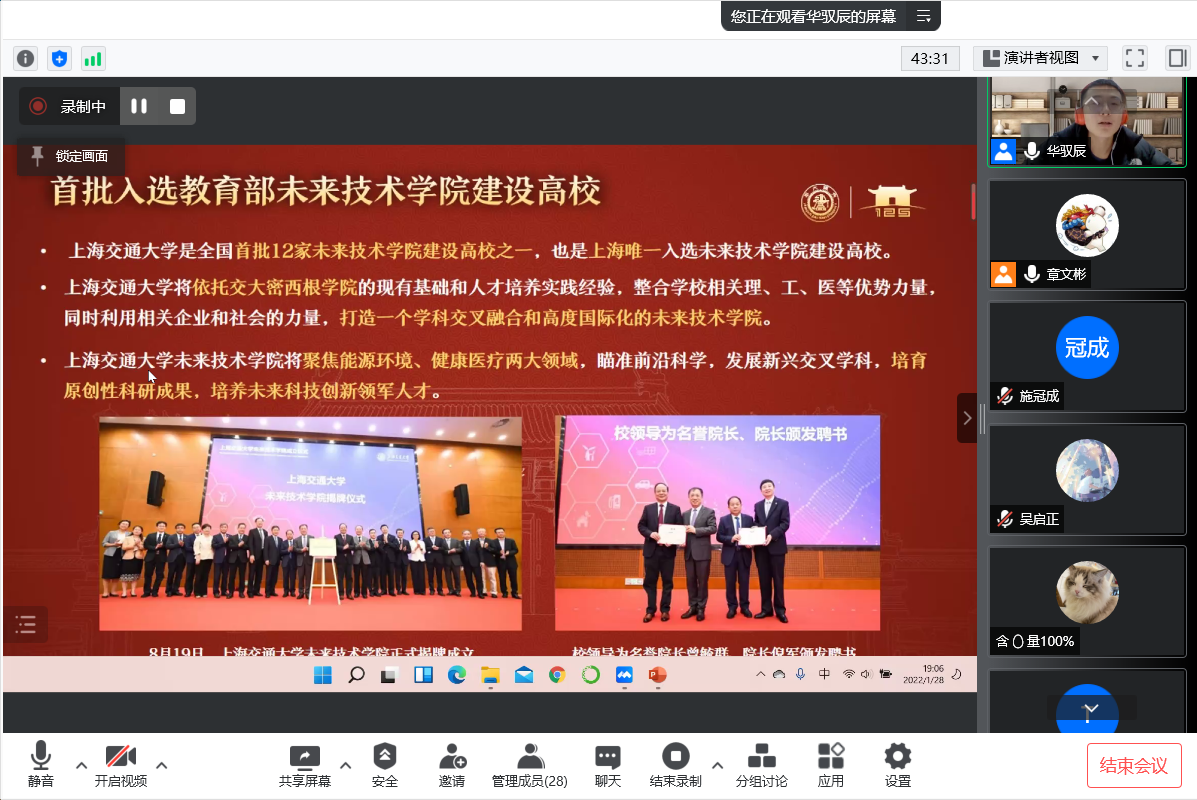
Task: Mute microphone with 静音 button
Action: coord(41,765)
